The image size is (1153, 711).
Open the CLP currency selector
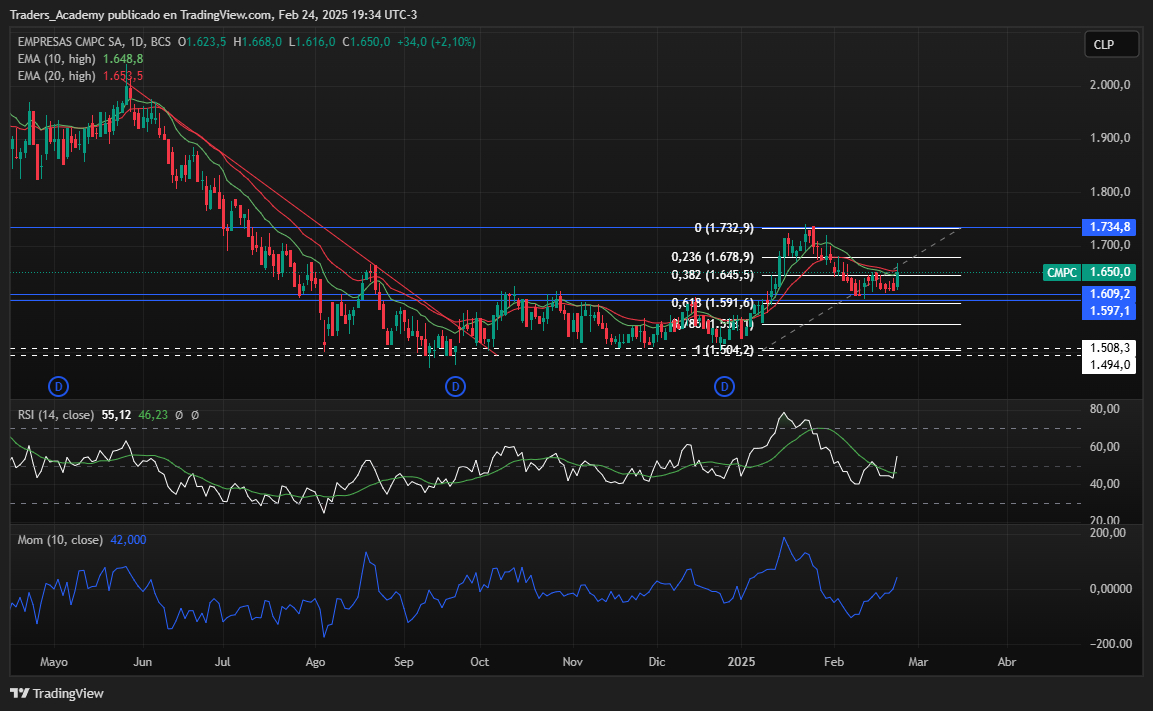click(1113, 44)
